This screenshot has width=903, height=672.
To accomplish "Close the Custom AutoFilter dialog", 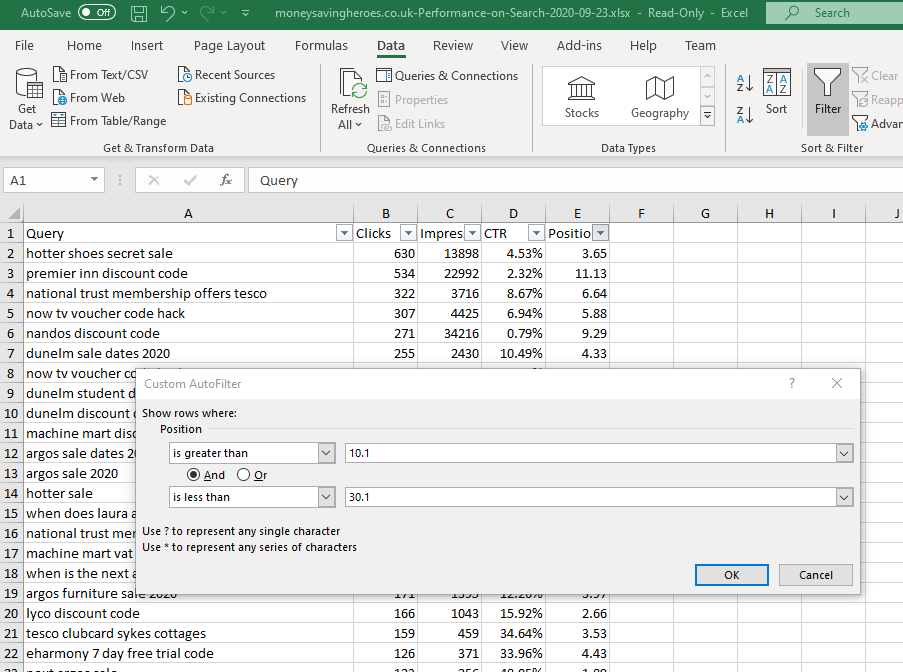I will (837, 384).
